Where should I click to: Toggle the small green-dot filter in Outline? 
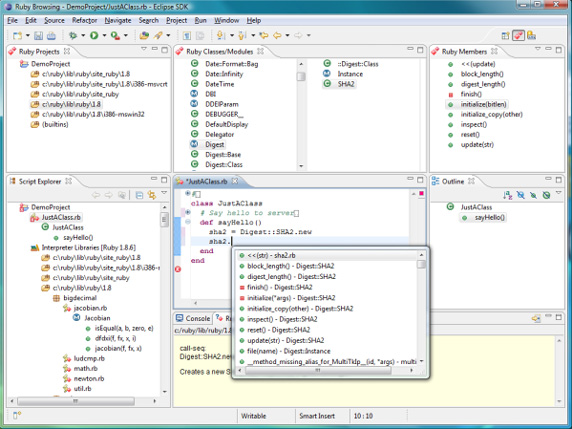pyautogui.click(x=533, y=195)
